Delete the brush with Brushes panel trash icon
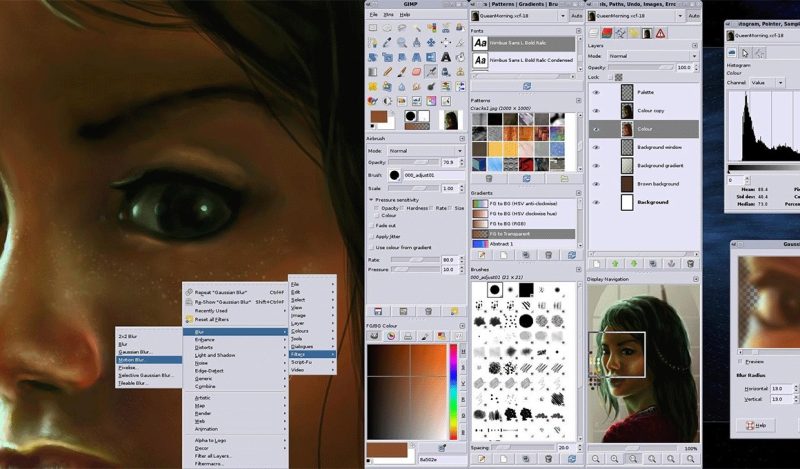This screenshot has height=469, width=800. (548, 459)
